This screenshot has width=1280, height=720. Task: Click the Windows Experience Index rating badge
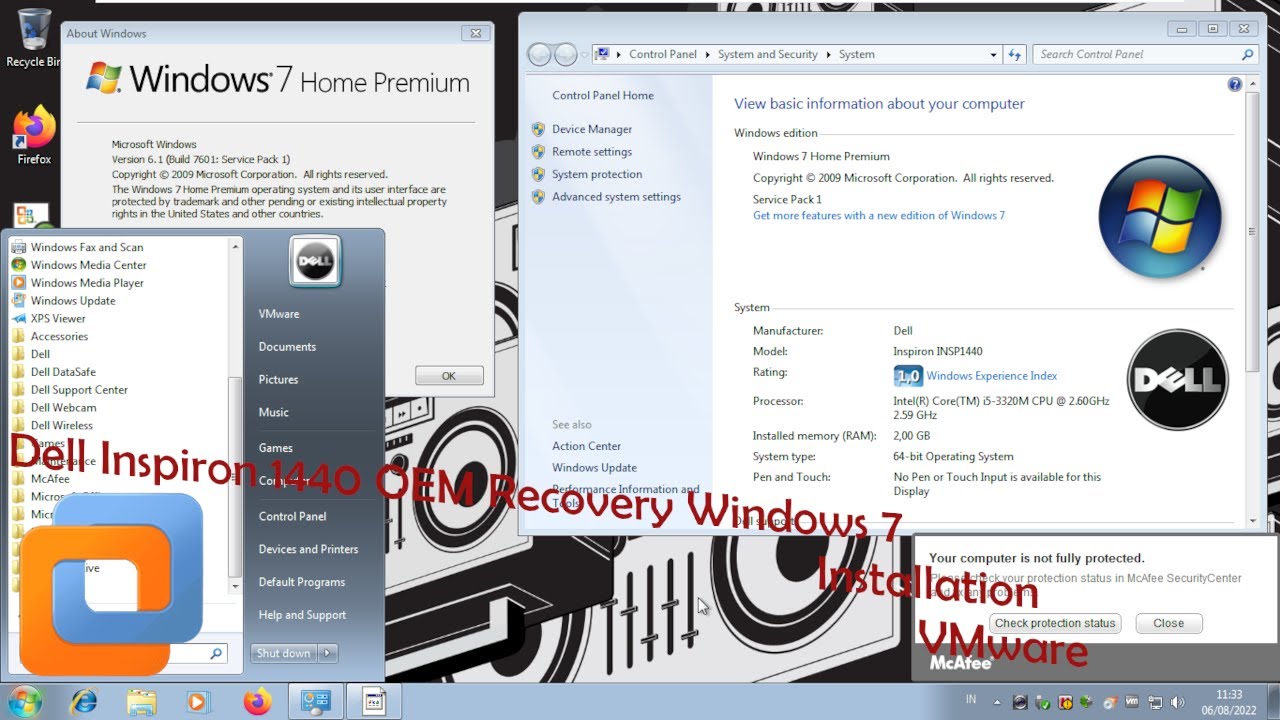click(907, 376)
